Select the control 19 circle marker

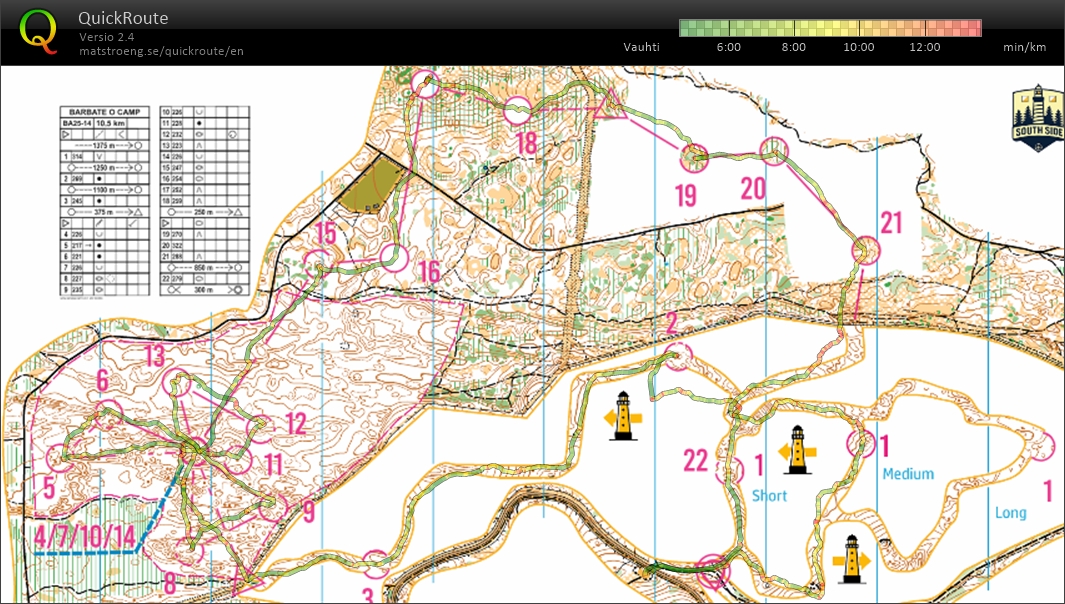point(694,155)
